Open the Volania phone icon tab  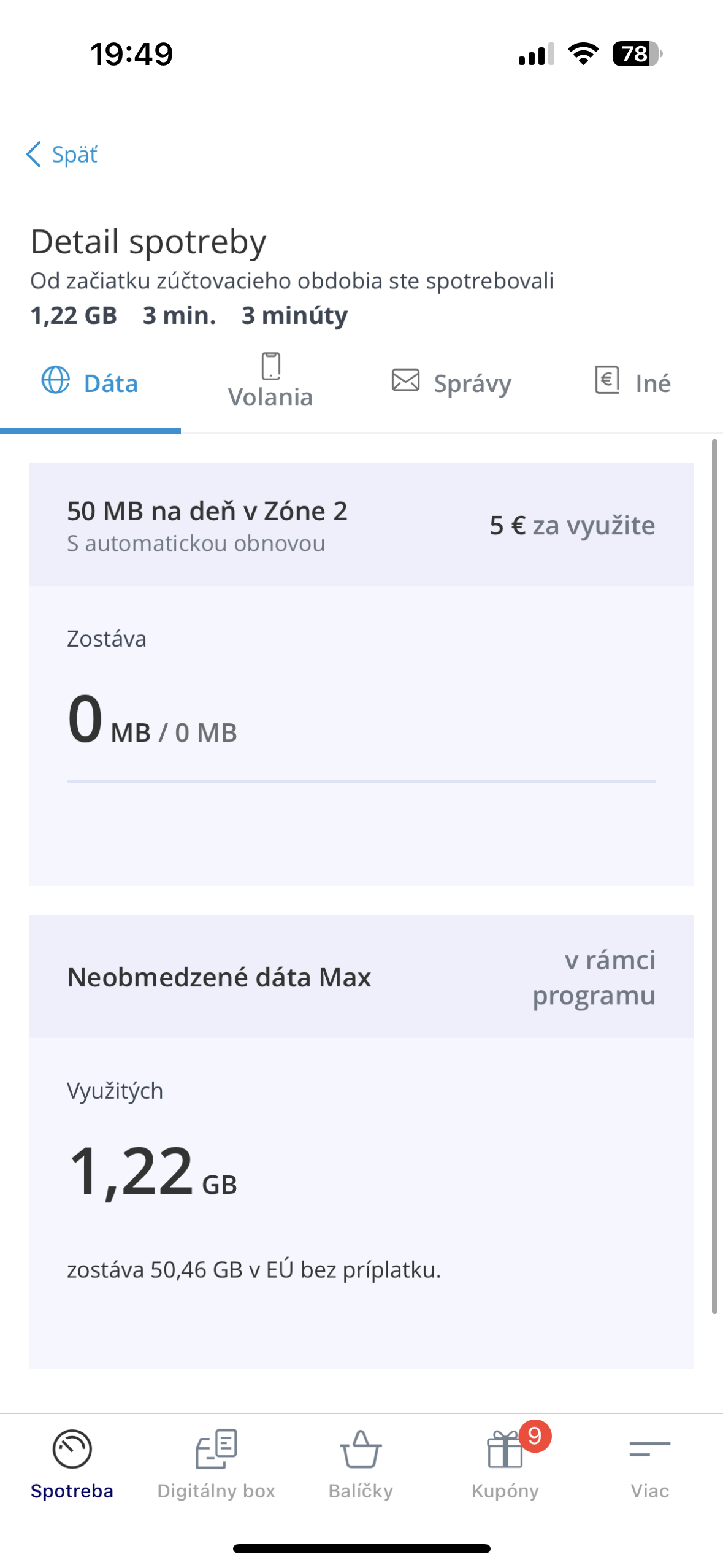click(270, 366)
